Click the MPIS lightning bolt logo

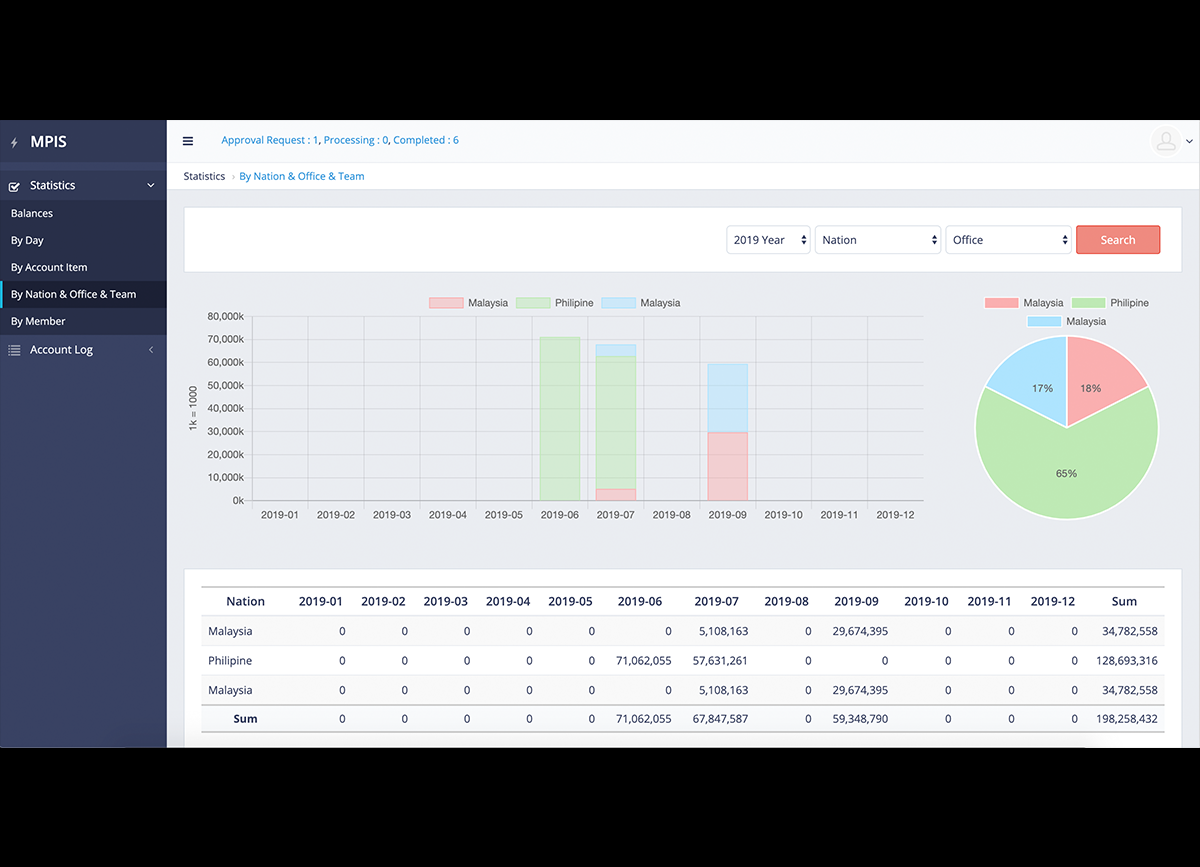click(x=14, y=143)
